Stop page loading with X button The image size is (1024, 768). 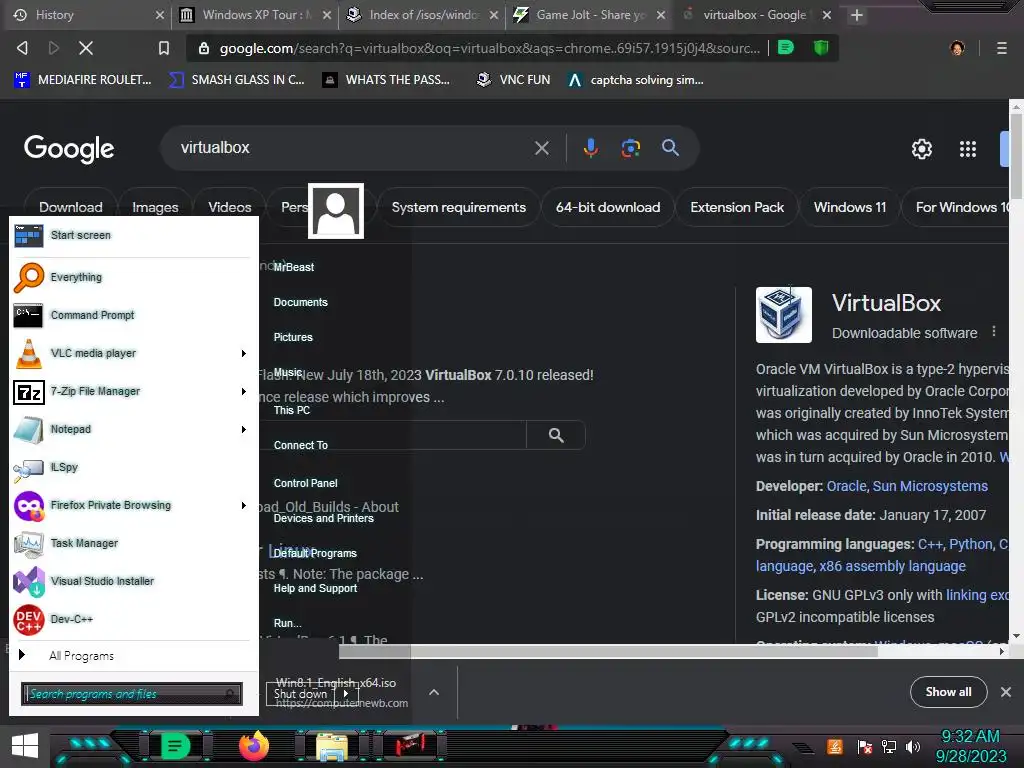pos(86,48)
